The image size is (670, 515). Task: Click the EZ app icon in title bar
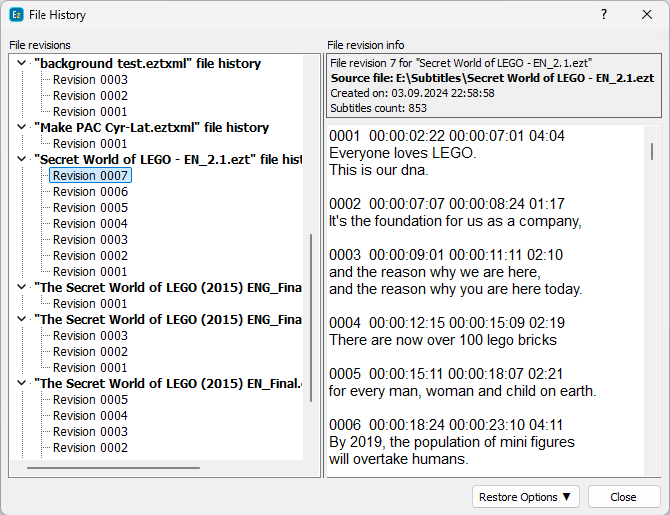(17, 15)
